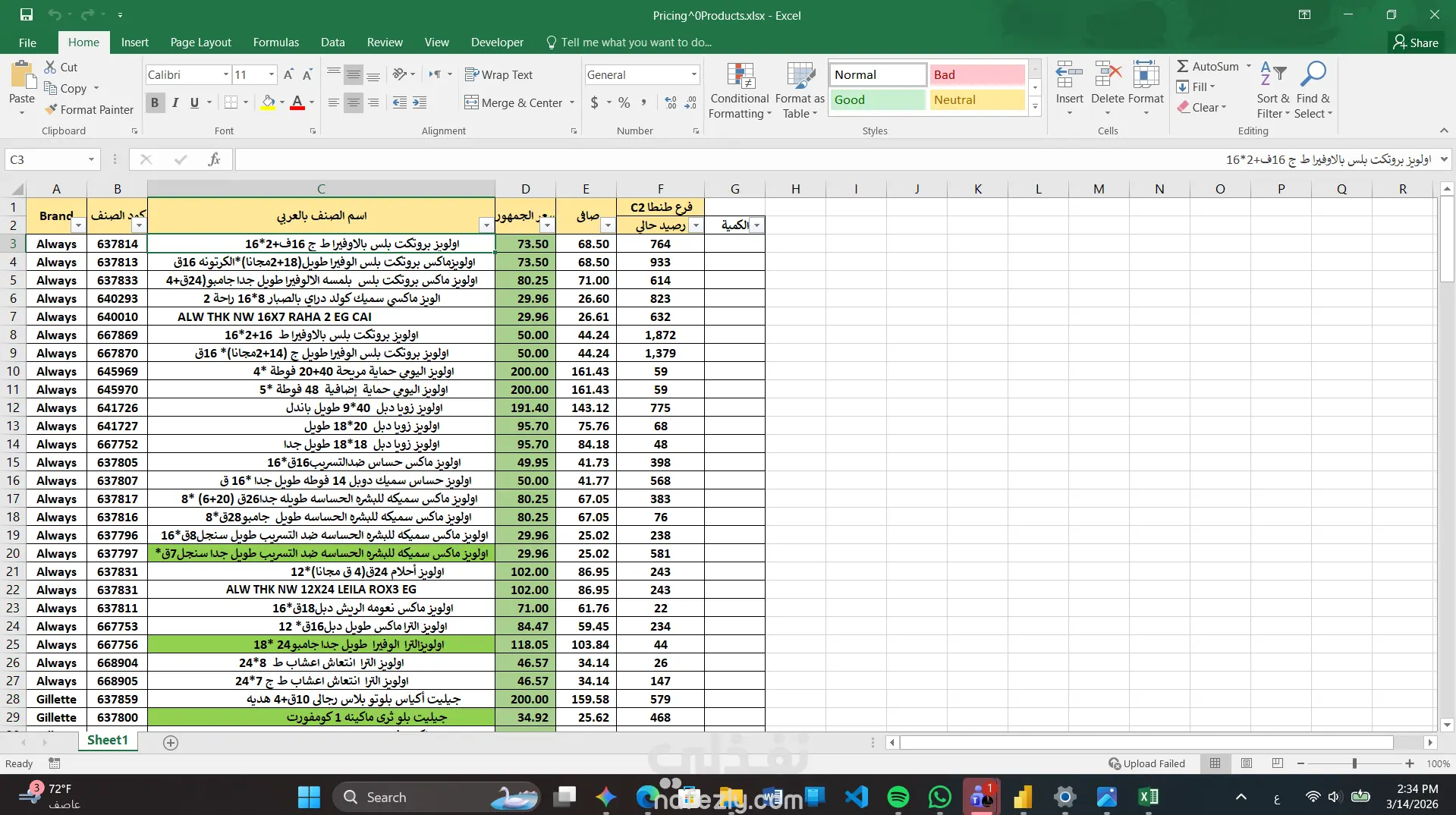Align text to the left
1456x815 pixels.
[x=334, y=102]
